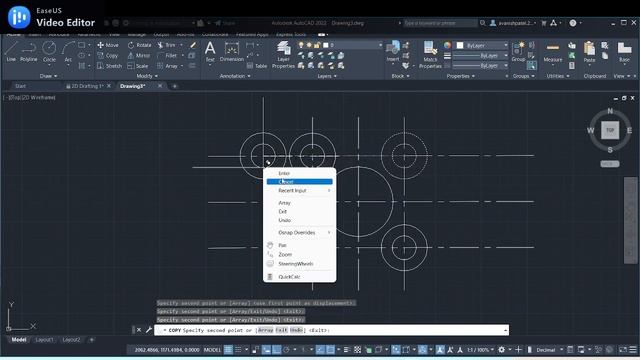Click the Erase pencil icon in Modify
This screenshot has width=640, height=360.
point(193,45)
